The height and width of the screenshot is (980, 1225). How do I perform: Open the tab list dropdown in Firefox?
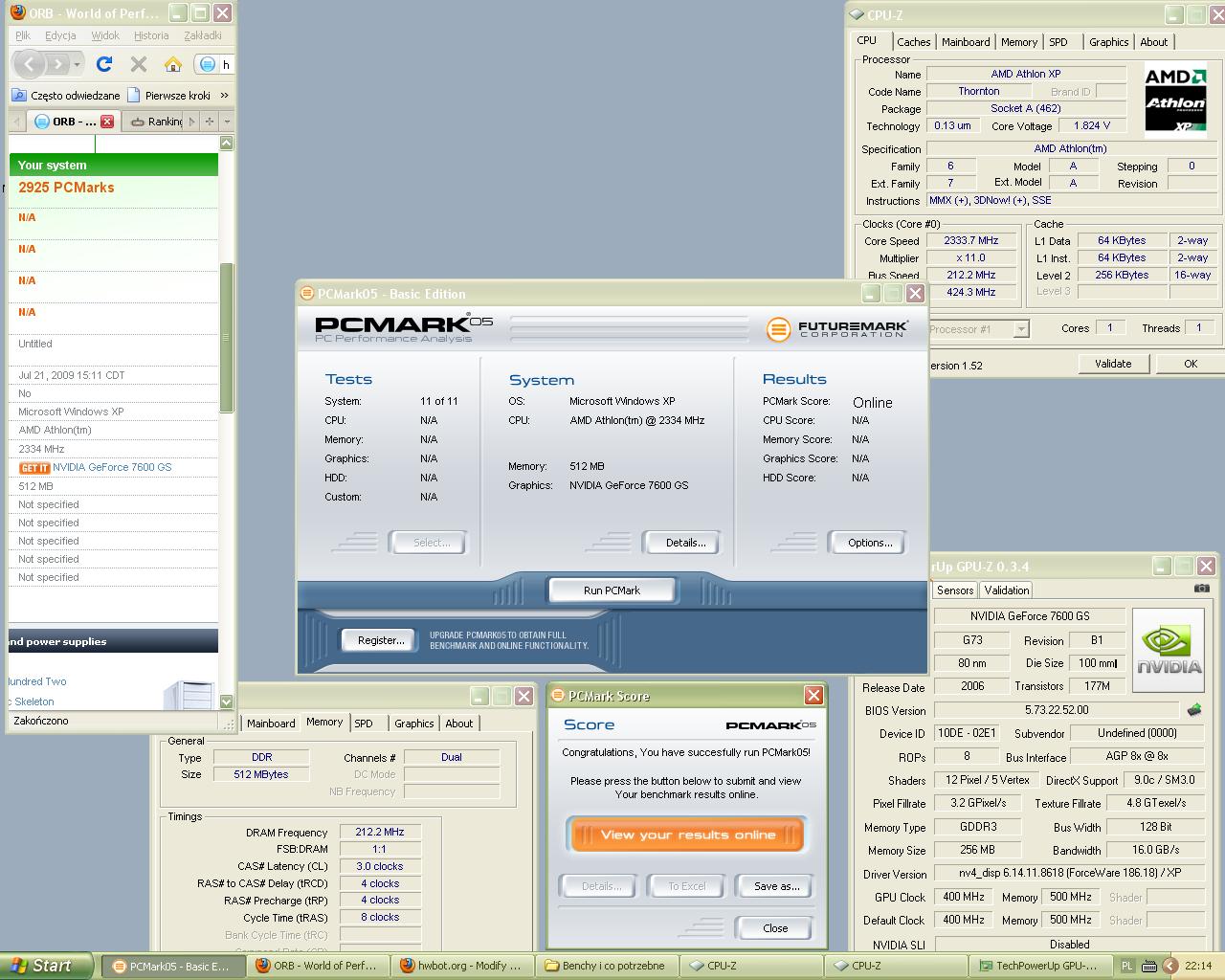click(227, 122)
